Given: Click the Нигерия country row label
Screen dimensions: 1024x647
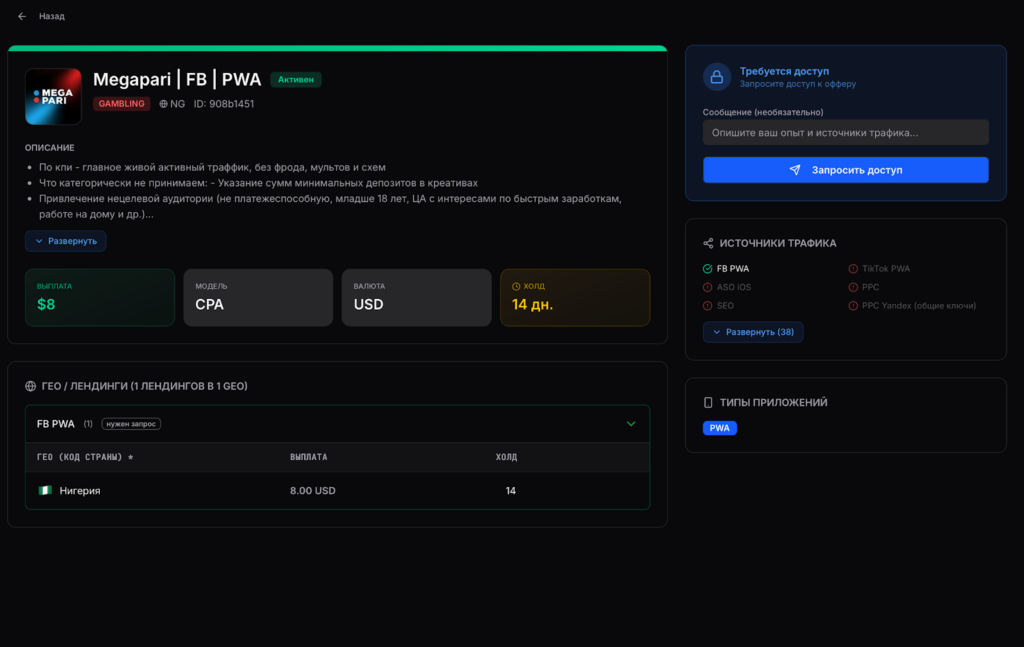Looking at the screenshot, I should [80, 490].
